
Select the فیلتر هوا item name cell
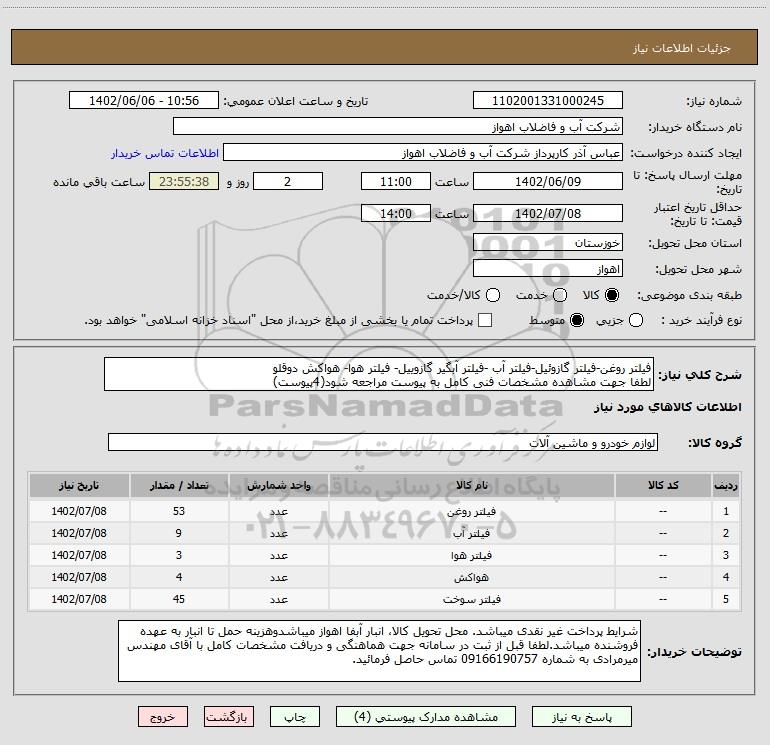471,555
